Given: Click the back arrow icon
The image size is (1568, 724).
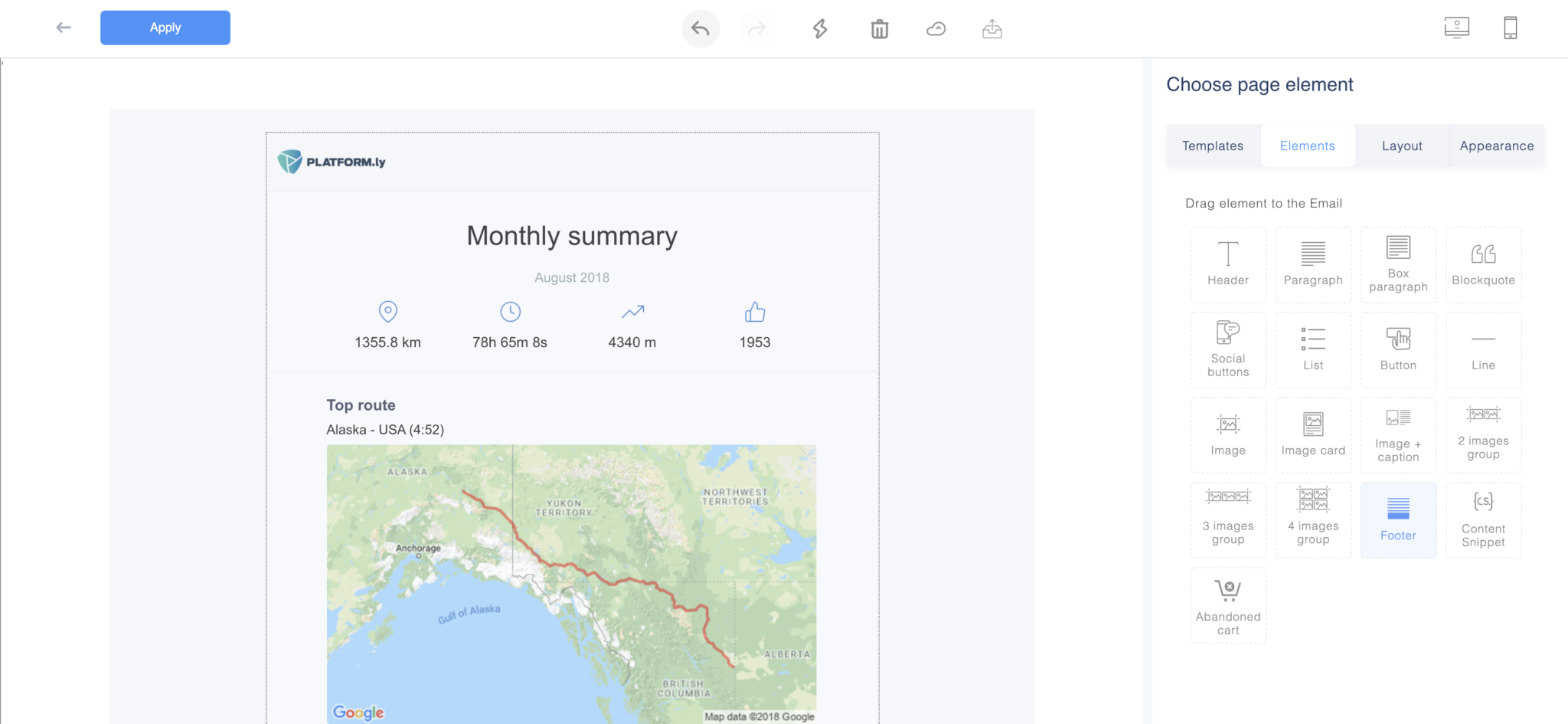Looking at the screenshot, I should tap(64, 28).
